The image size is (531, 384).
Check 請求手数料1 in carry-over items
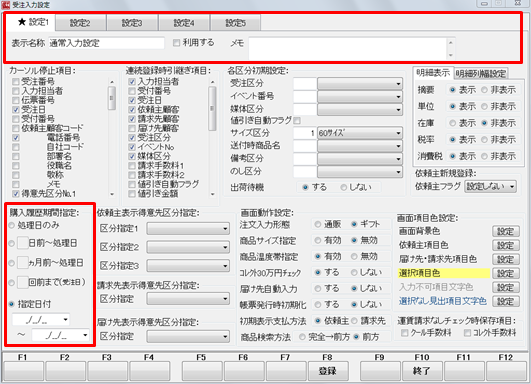(132, 166)
